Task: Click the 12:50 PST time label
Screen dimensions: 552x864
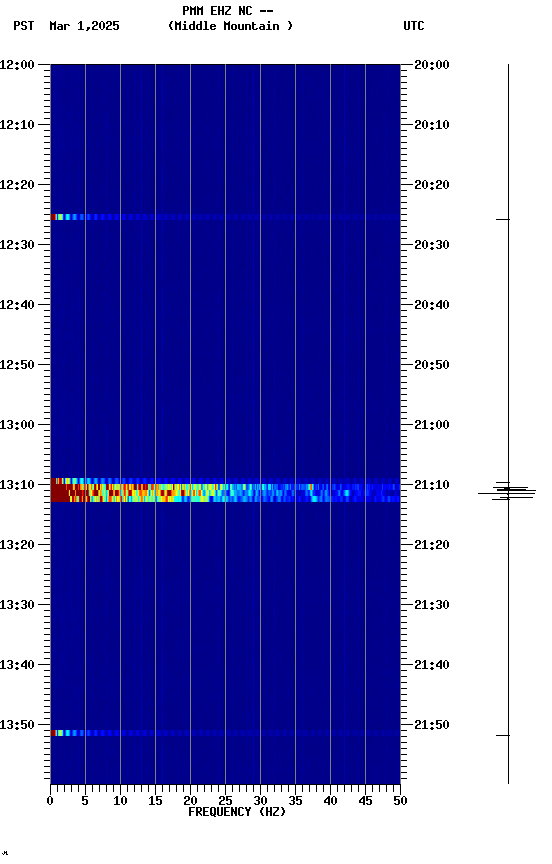Action: (x=17, y=365)
